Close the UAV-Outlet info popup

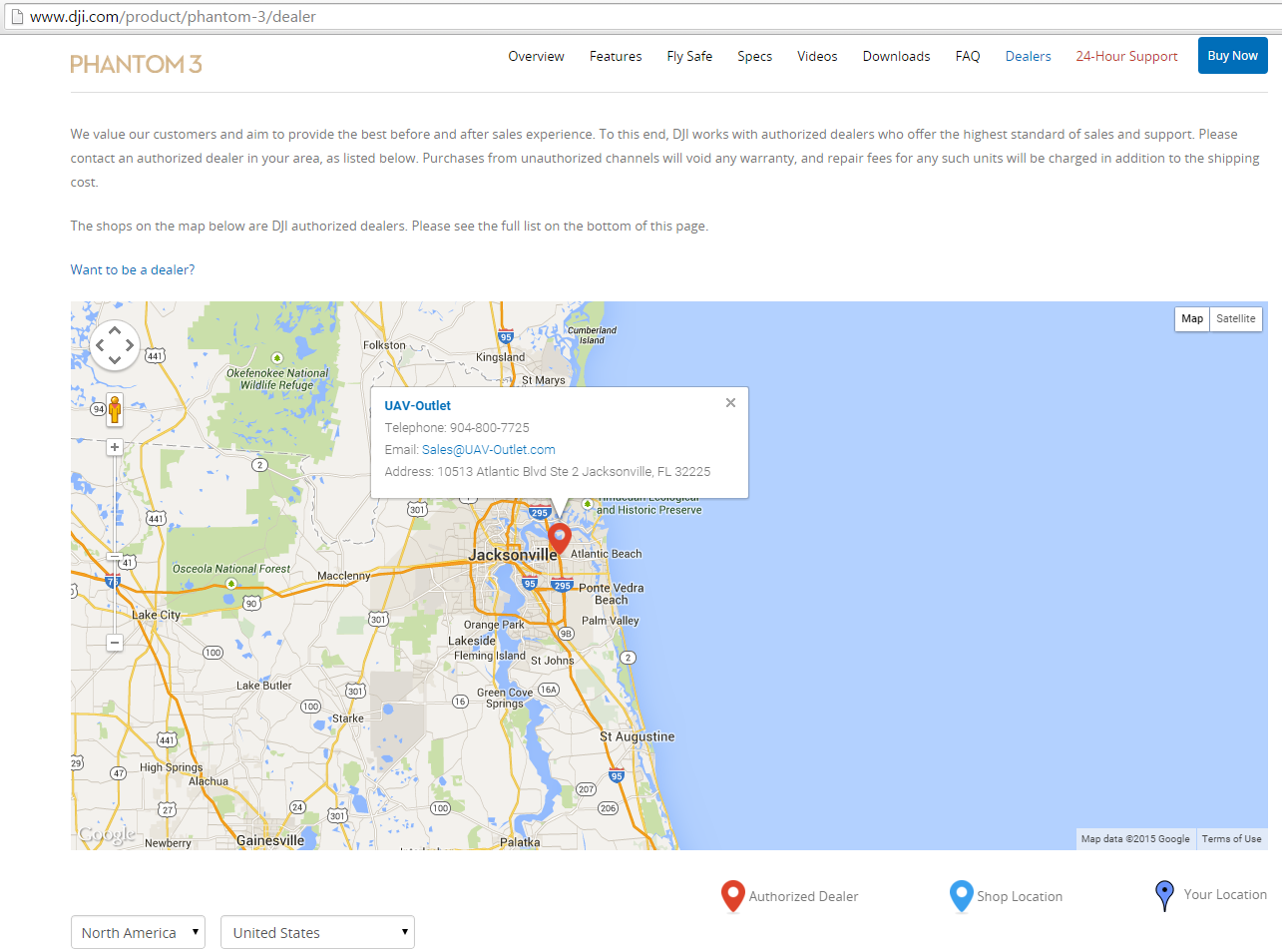[730, 403]
